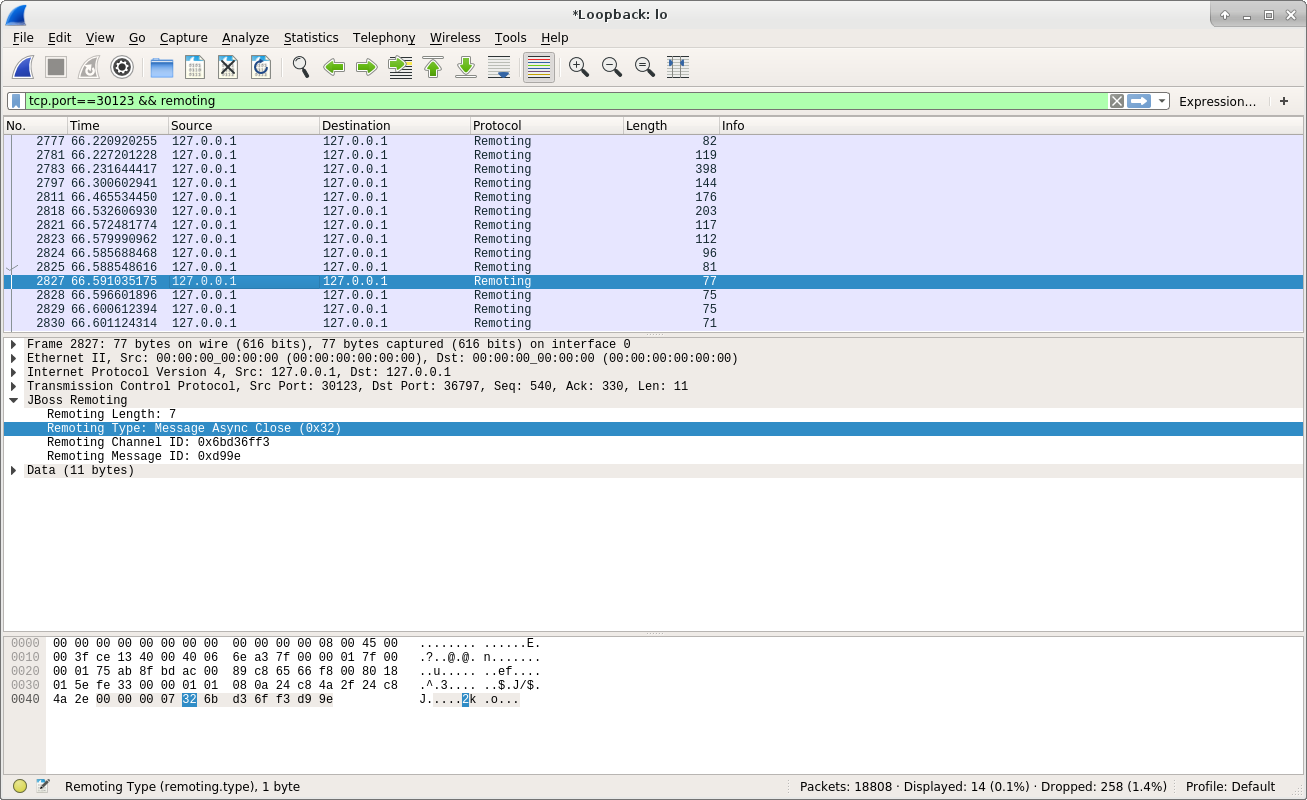Expand the Data (11 bytes) node
The width and height of the screenshot is (1307, 800).
pyautogui.click(x=14, y=470)
